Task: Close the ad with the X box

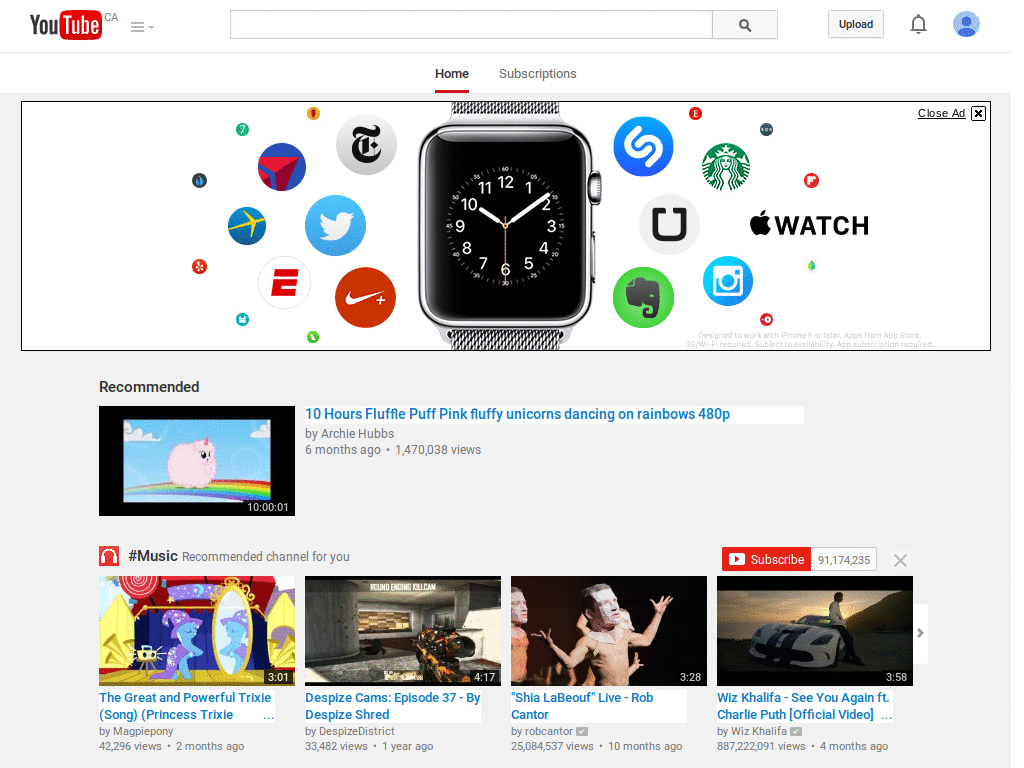Action: tap(978, 114)
